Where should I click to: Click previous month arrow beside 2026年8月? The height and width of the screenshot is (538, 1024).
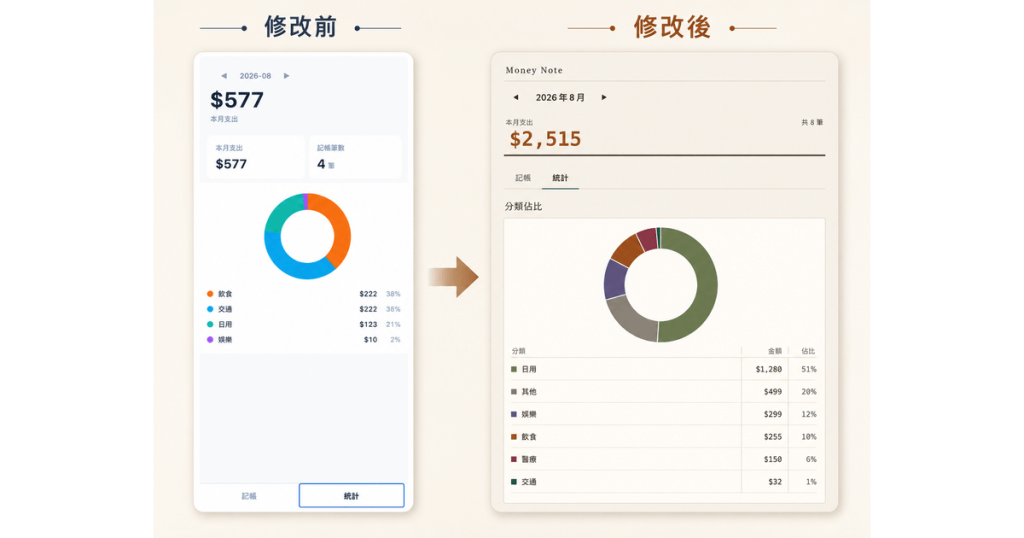(x=516, y=97)
